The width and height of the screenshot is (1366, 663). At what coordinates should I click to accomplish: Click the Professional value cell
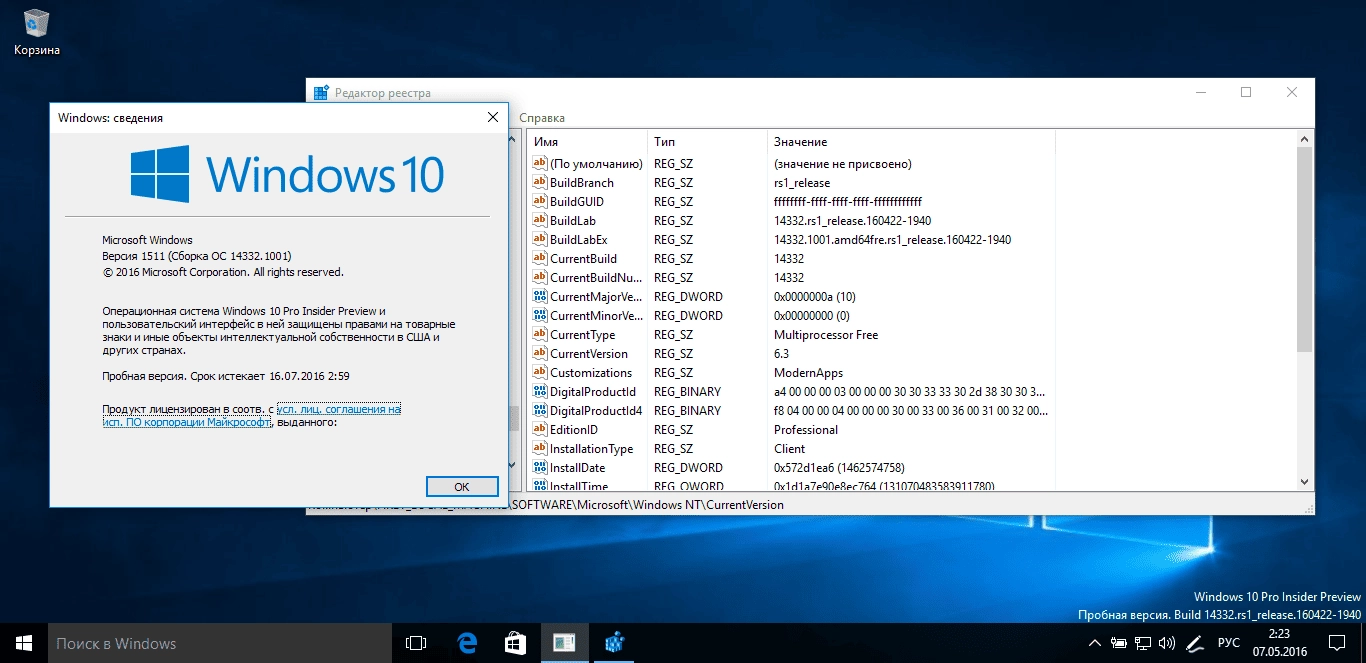(806, 430)
